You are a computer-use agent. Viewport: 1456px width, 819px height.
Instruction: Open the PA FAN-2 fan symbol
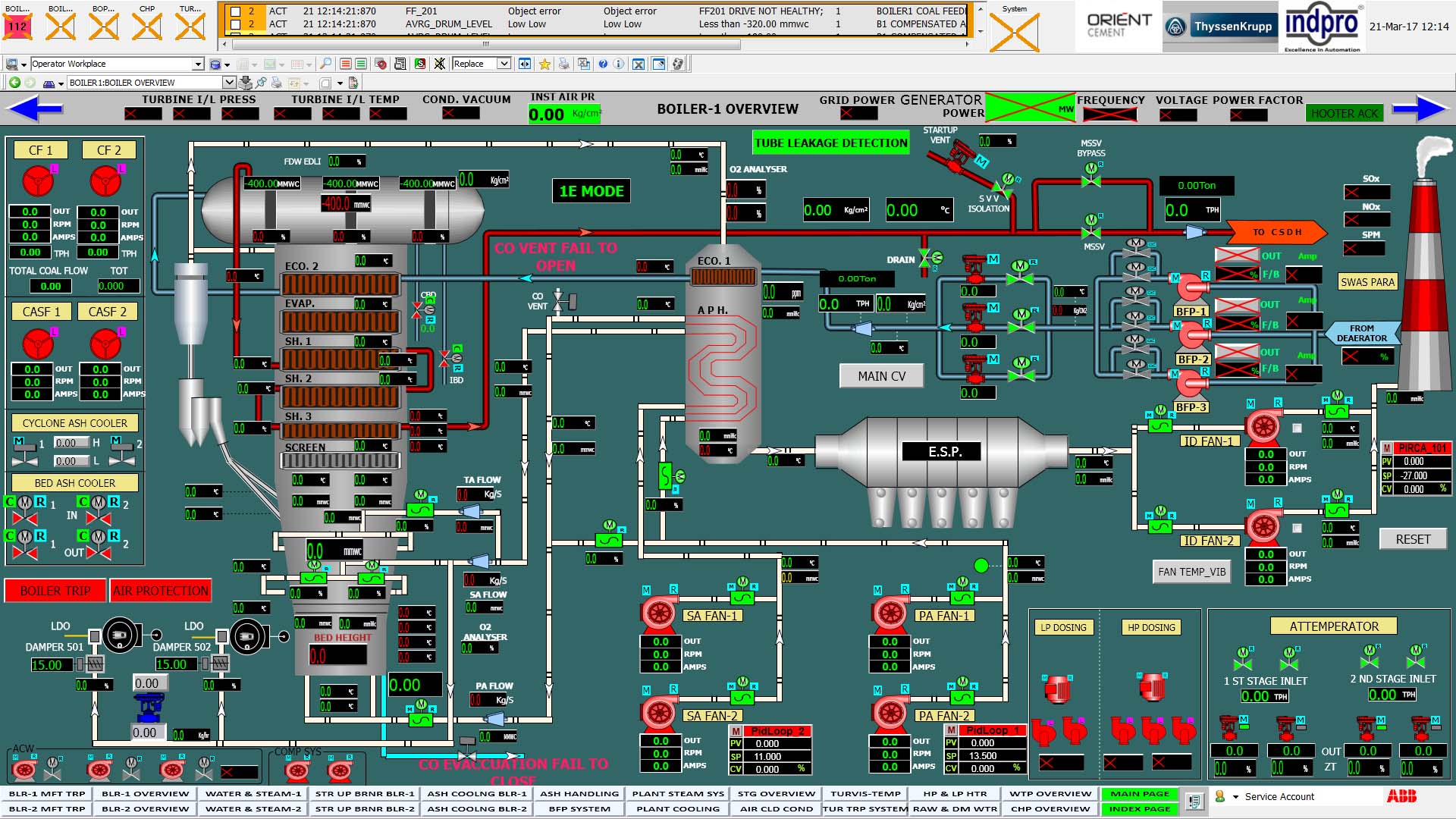point(890,713)
